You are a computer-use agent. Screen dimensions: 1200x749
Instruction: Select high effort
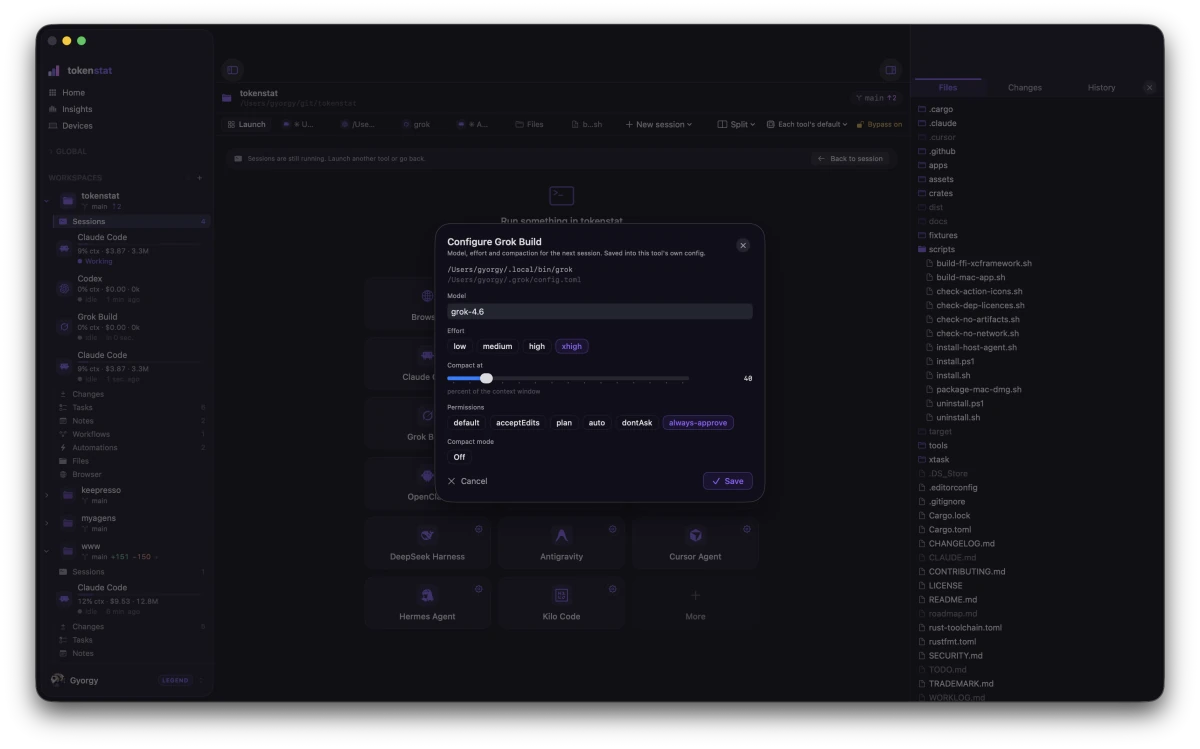(x=537, y=346)
